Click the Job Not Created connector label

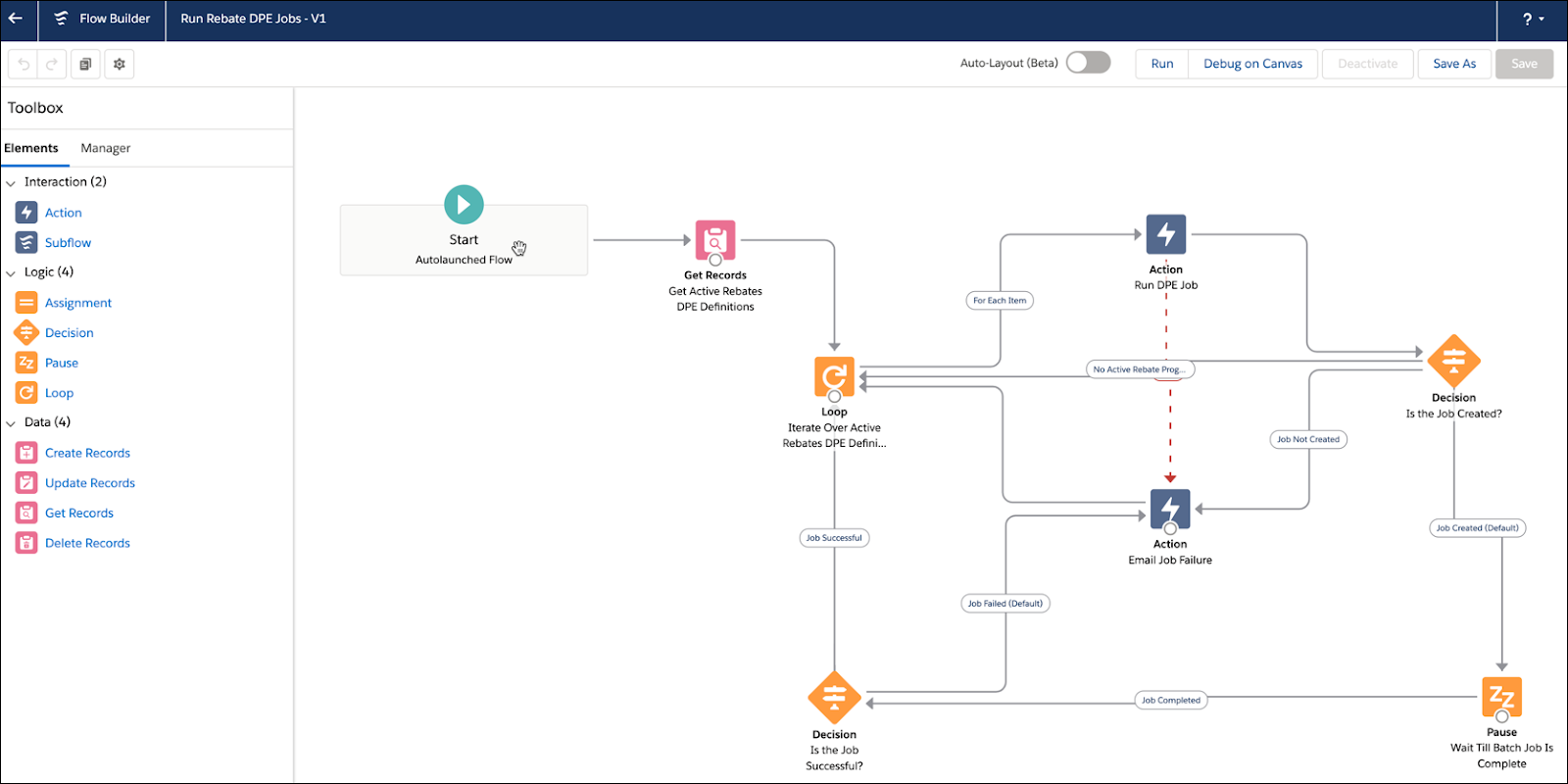point(1308,439)
